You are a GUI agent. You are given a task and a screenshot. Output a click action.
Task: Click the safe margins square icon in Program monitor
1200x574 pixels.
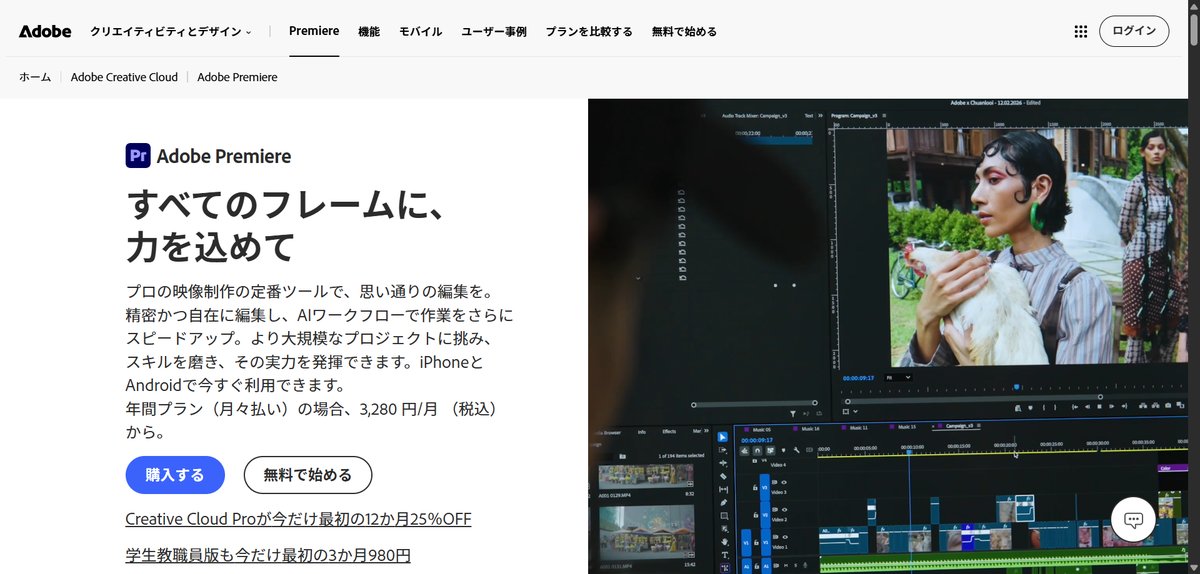pos(845,411)
